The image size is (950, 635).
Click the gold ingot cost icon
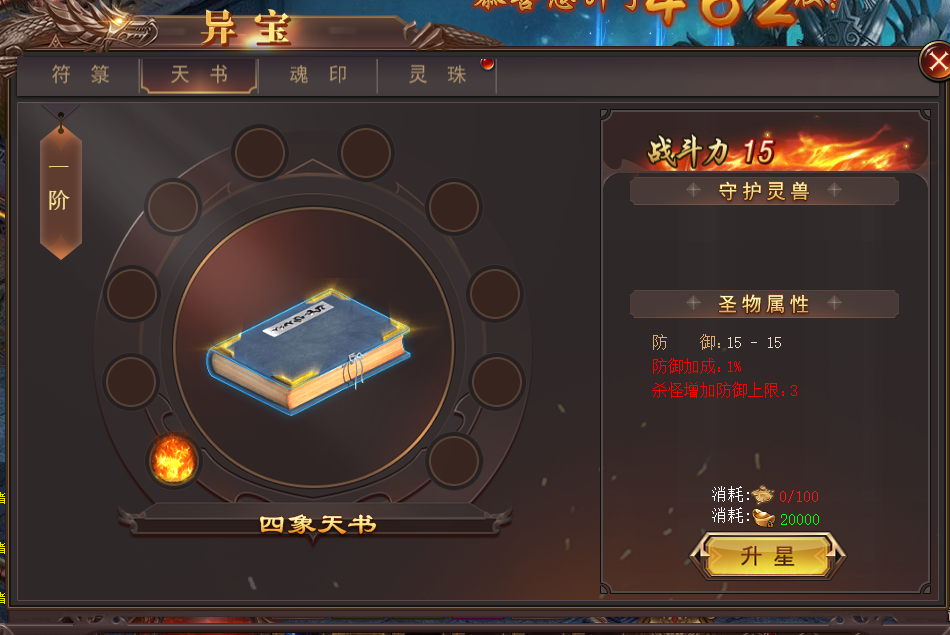pyautogui.click(x=763, y=518)
